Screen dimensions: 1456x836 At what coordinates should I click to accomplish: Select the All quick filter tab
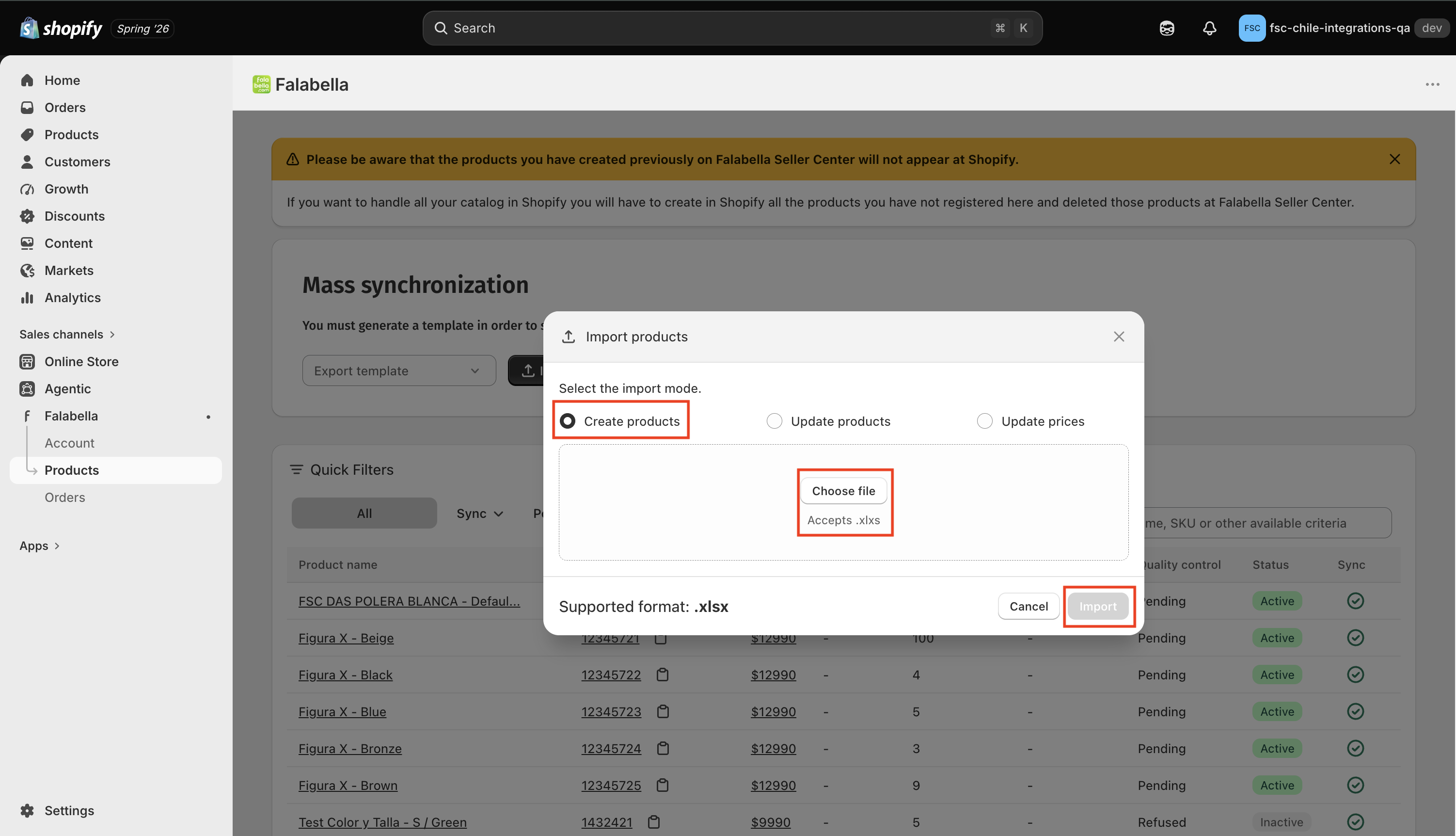pyautogui.click(x=364, y=514)
